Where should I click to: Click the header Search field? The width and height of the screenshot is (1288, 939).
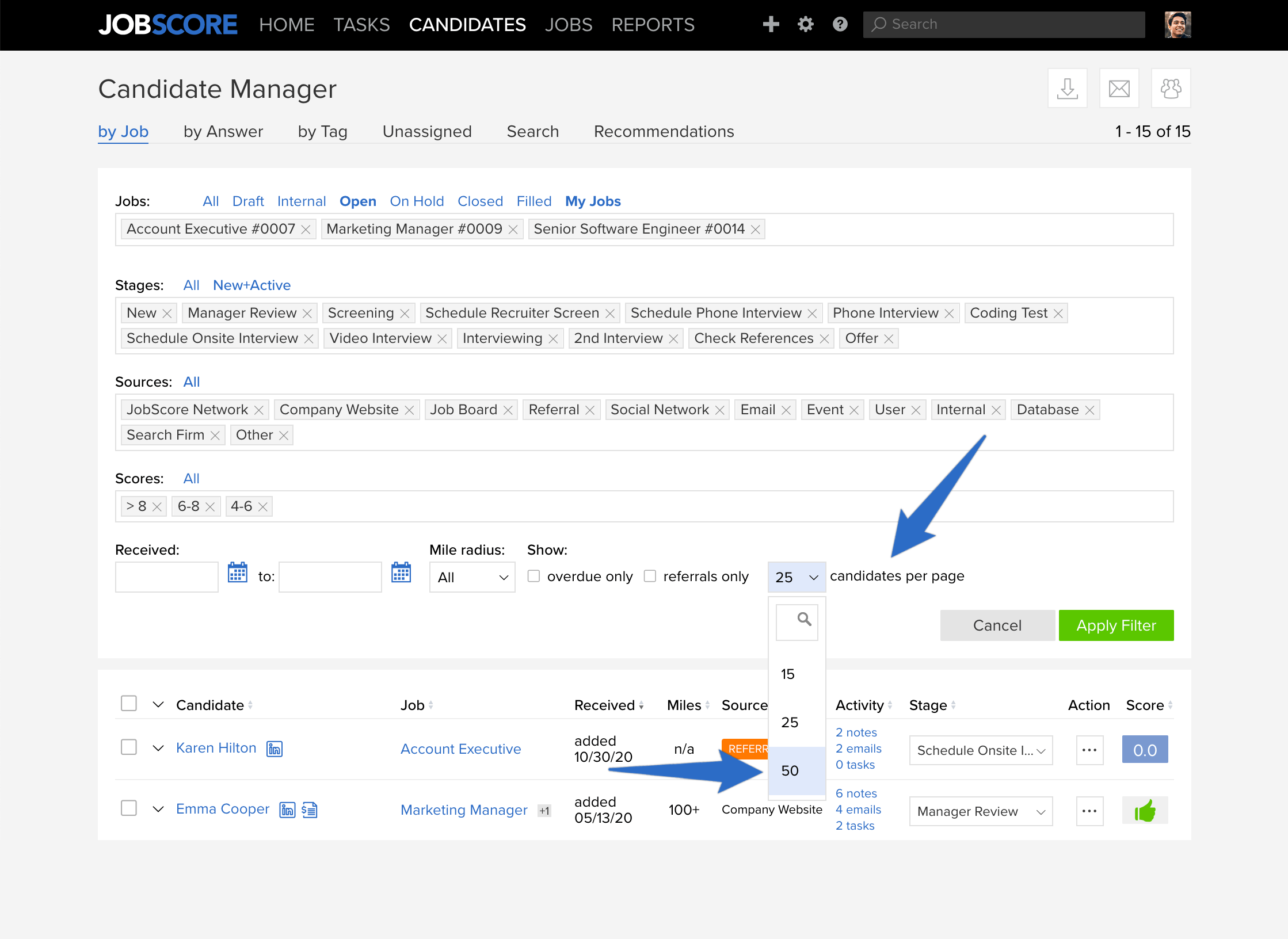(1004, 24)
